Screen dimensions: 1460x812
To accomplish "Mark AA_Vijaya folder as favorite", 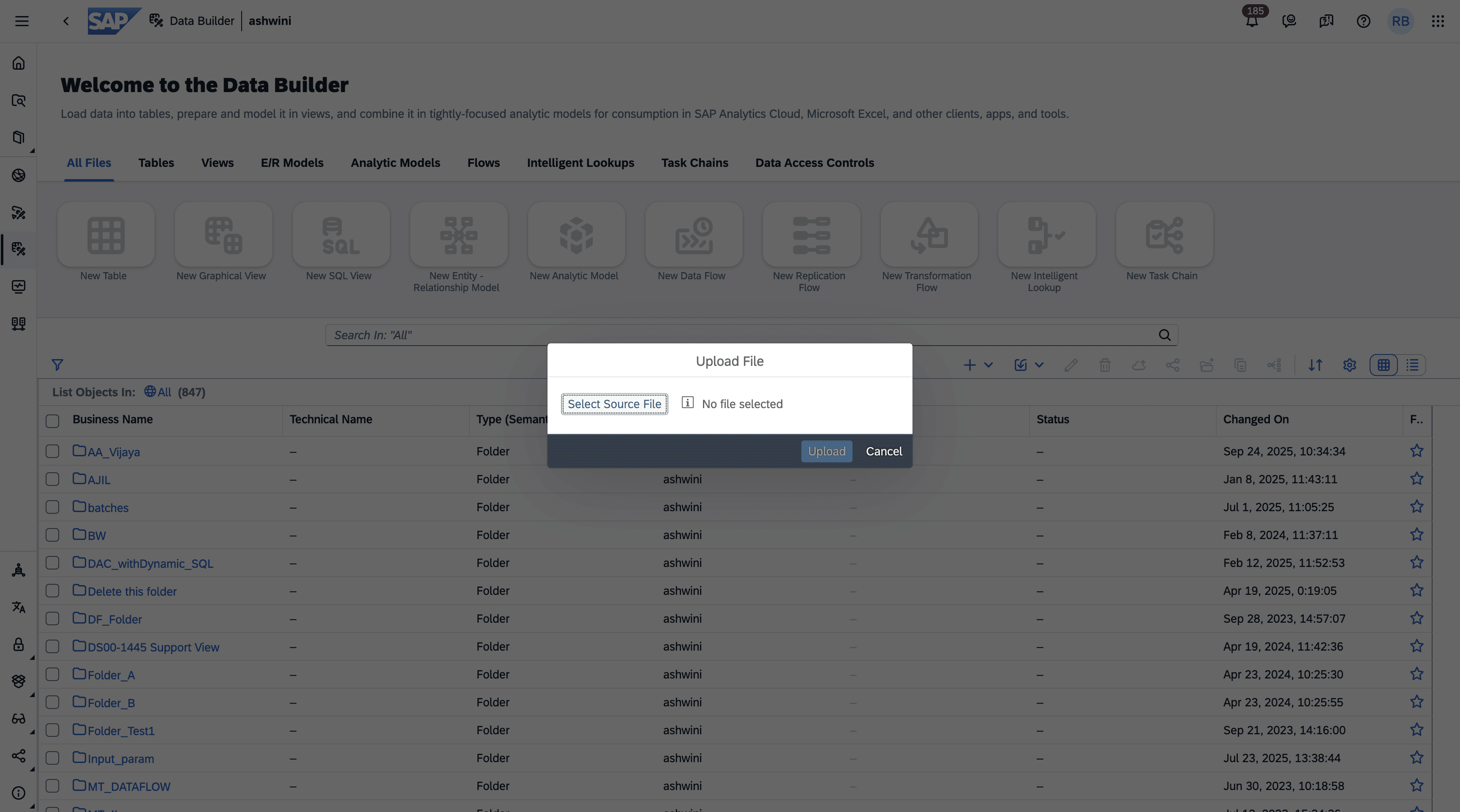I will 1416,451.
